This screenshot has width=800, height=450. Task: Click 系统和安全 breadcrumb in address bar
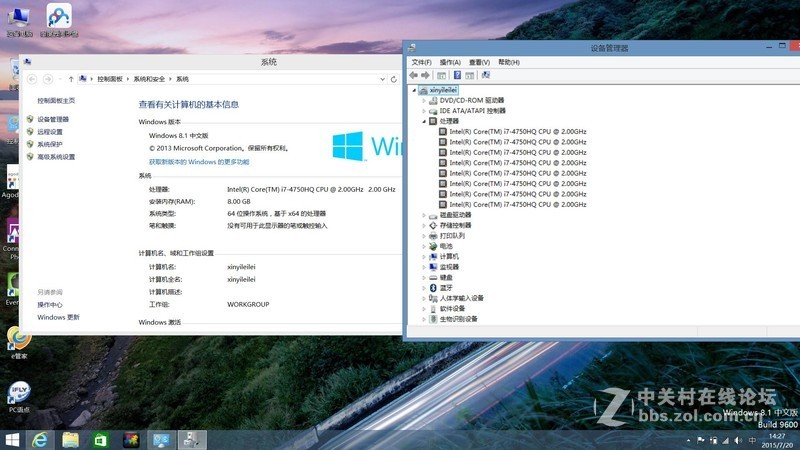(x=149, y=79)
